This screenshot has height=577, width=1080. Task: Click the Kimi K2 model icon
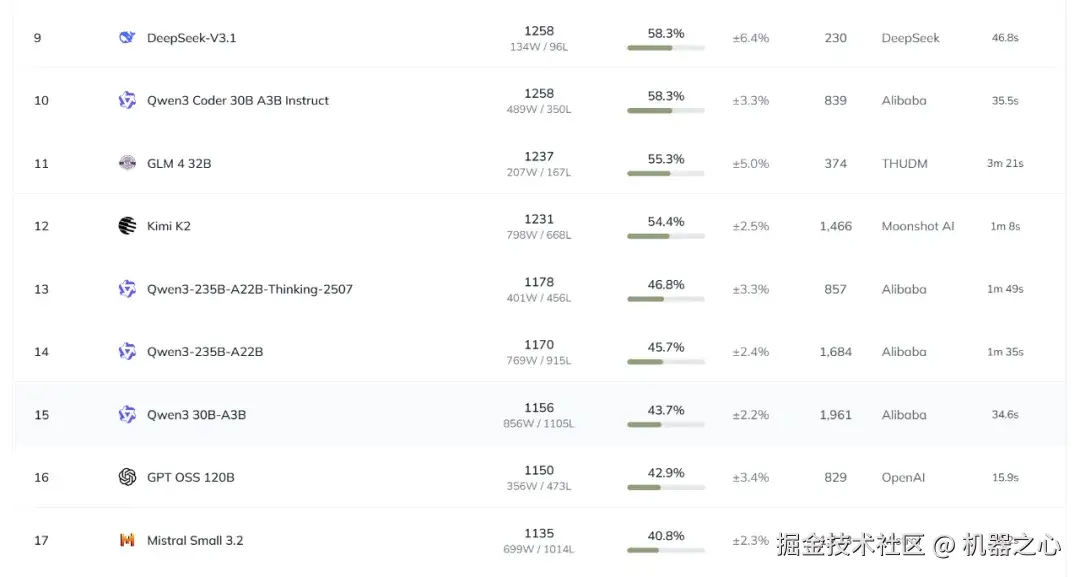click(x=127, y=226)
